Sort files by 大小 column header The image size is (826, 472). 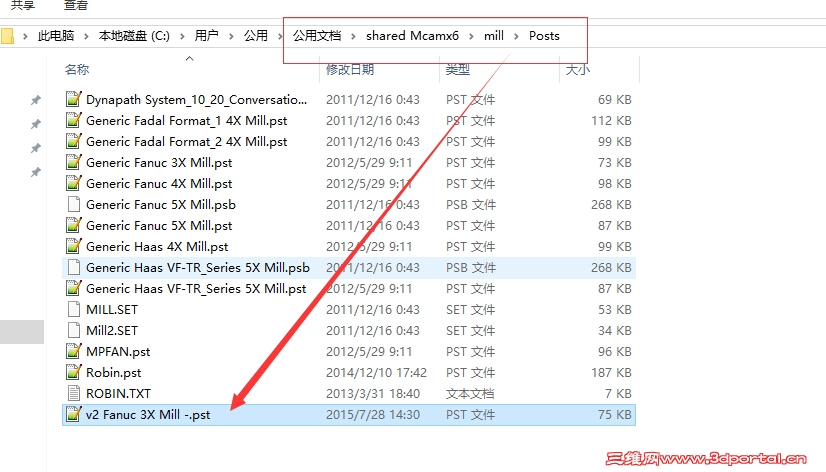[577, 69]
